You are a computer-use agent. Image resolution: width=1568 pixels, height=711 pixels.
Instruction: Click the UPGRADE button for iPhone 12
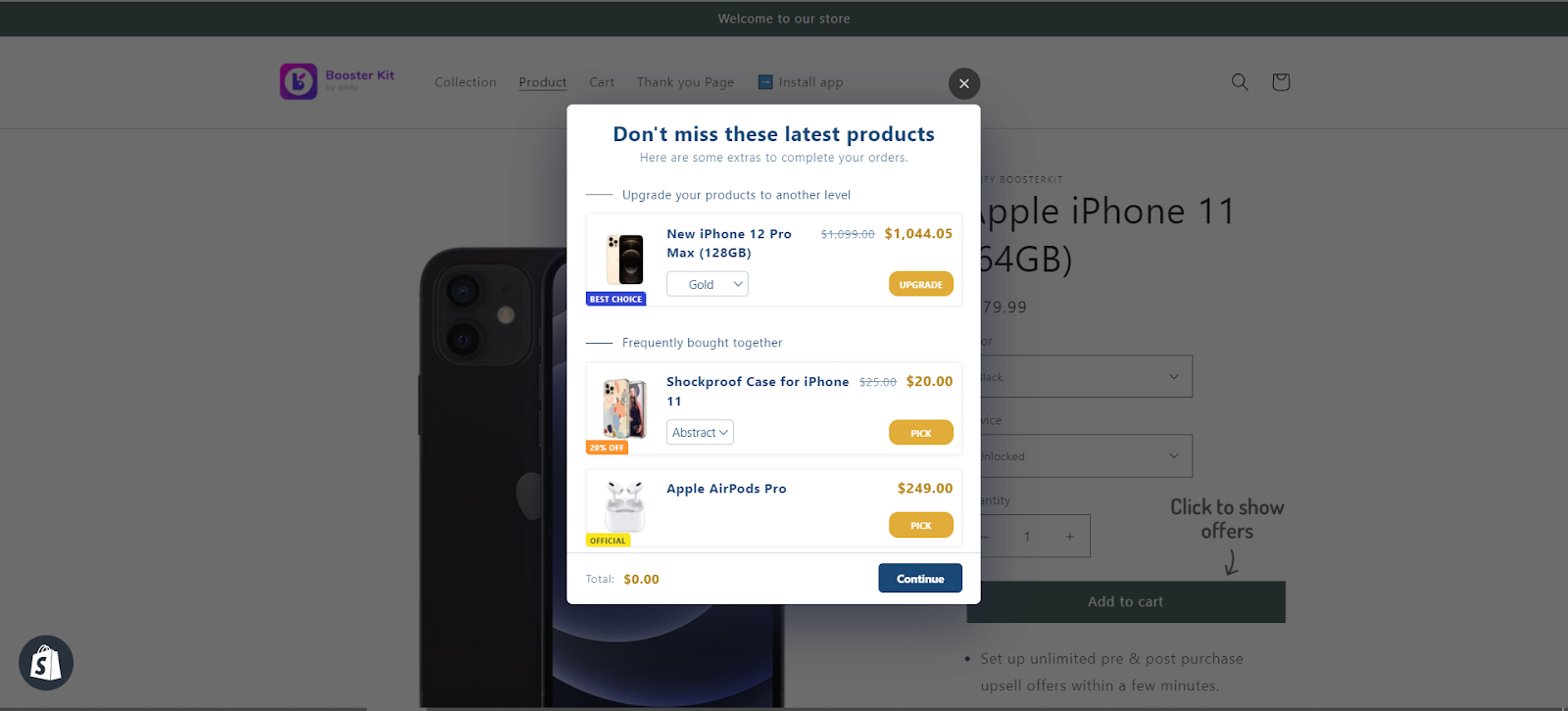pyautogui.click(x=921, y=284)
